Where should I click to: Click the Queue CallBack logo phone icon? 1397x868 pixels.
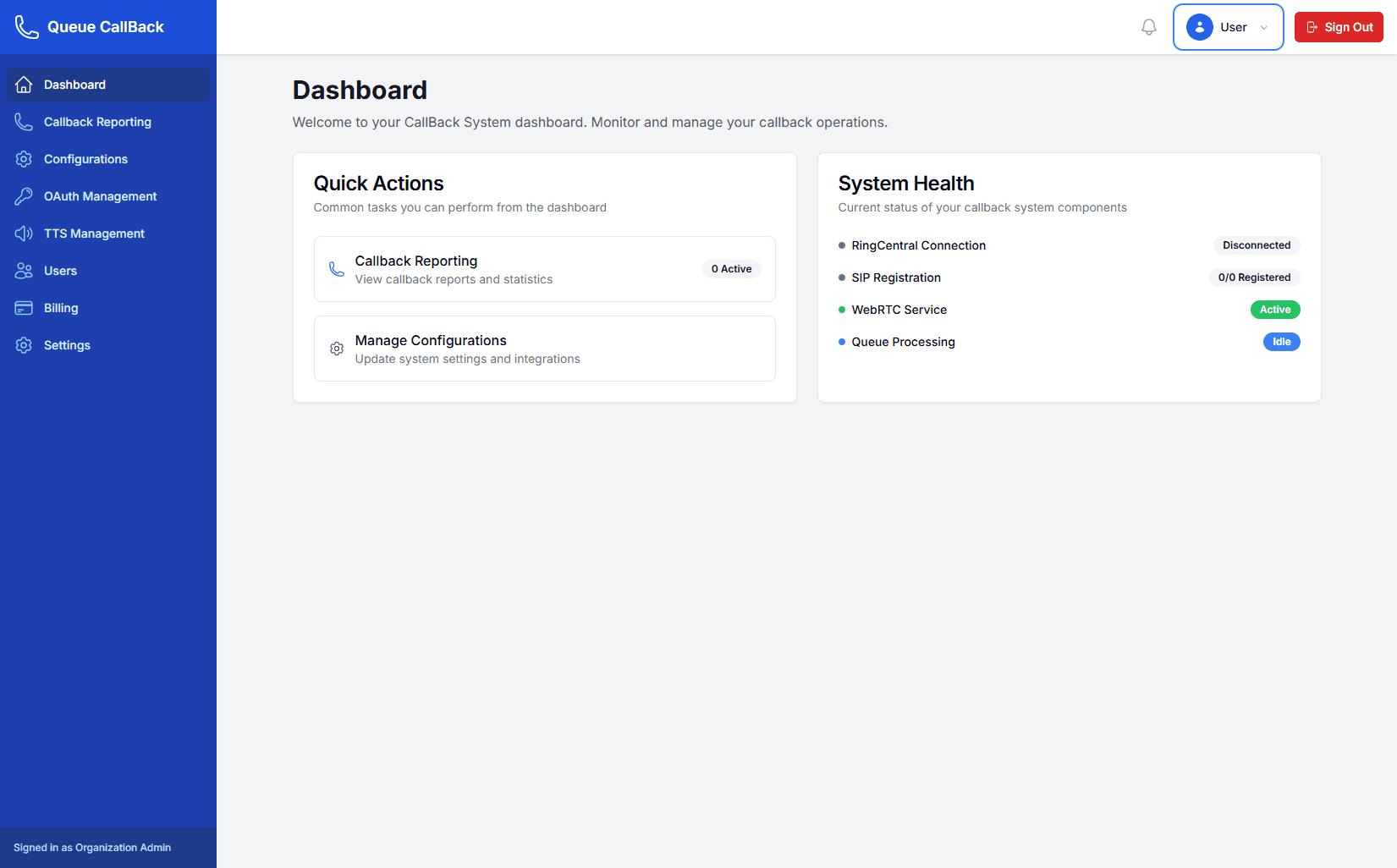[x=25, y=26]
